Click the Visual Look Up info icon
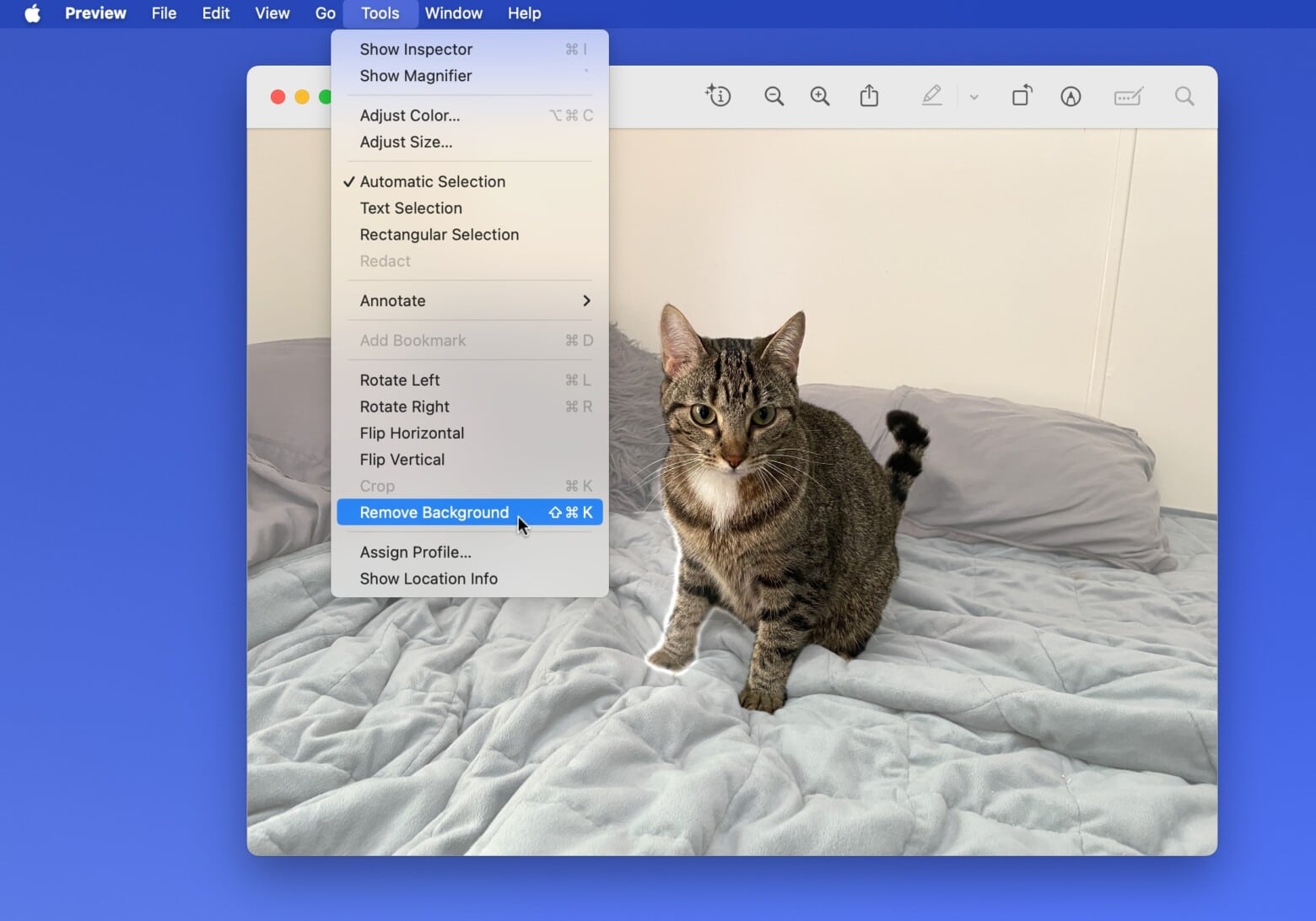 tap(717, 96)
